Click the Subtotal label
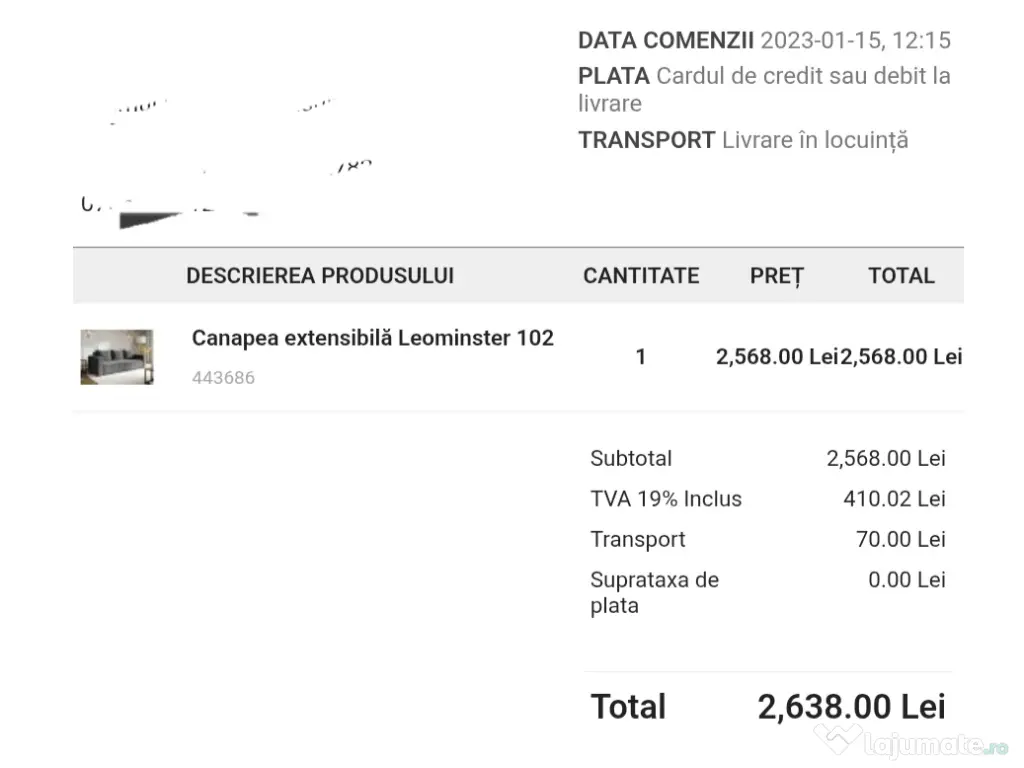The image size is (1024, 768). 631,459
